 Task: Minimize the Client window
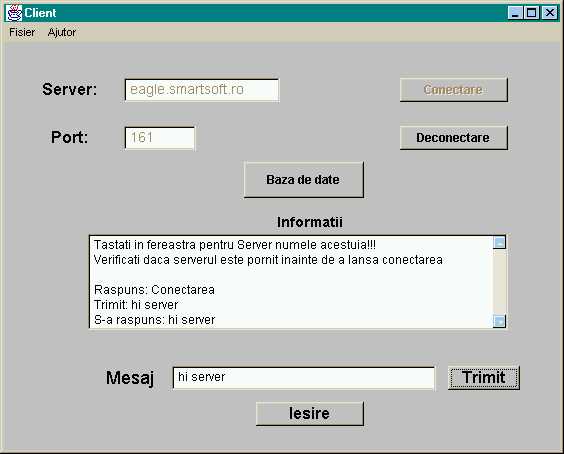[515, 13]
